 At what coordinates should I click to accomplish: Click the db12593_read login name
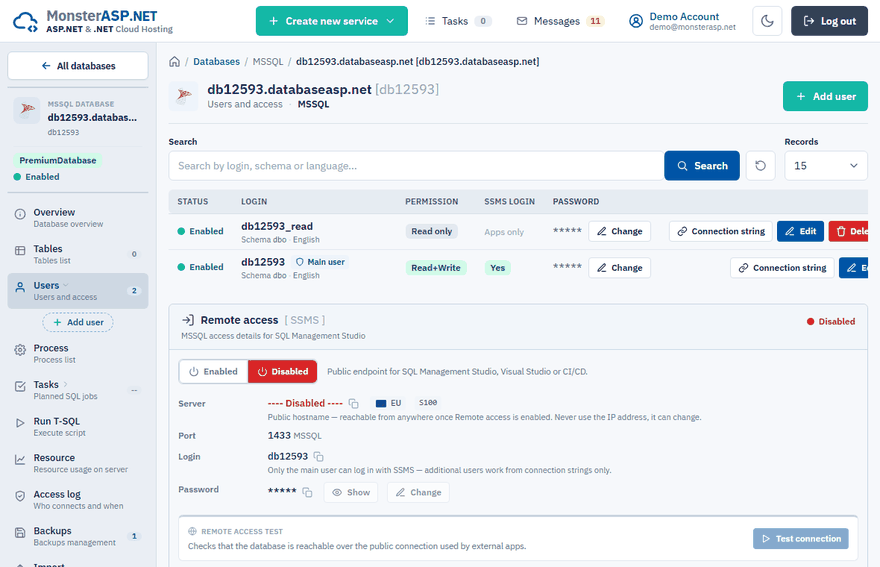pyautogui.click(x=277, y=226)
